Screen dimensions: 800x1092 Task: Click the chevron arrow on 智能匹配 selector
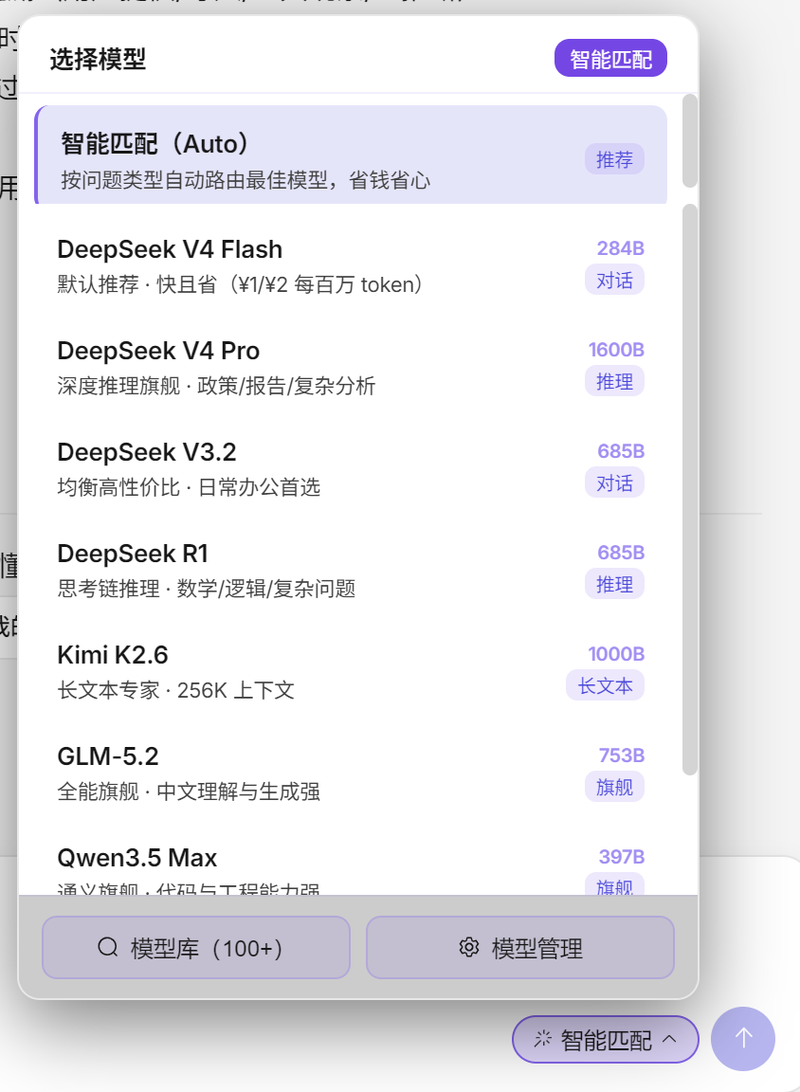[670, 1039]
